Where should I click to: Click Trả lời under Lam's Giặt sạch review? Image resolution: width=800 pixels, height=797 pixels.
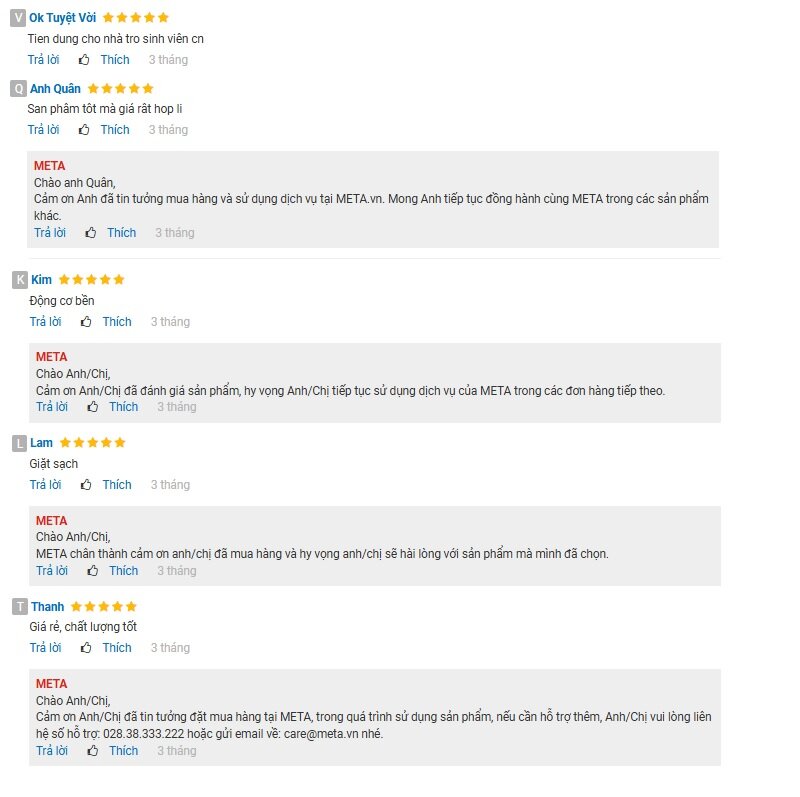(45, 484)
